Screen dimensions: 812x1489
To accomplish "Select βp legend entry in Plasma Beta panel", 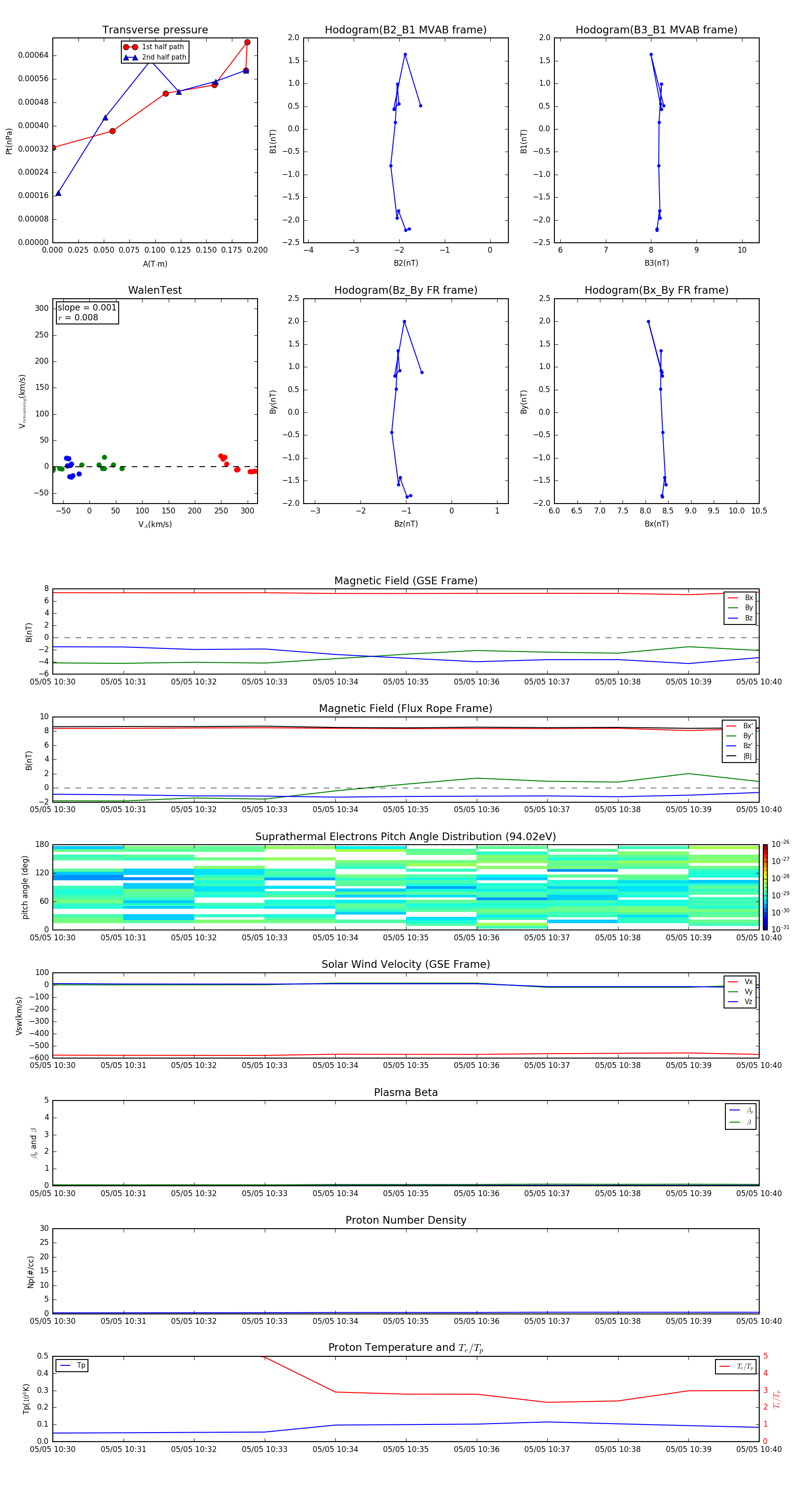I will [x=741, y=1110].
